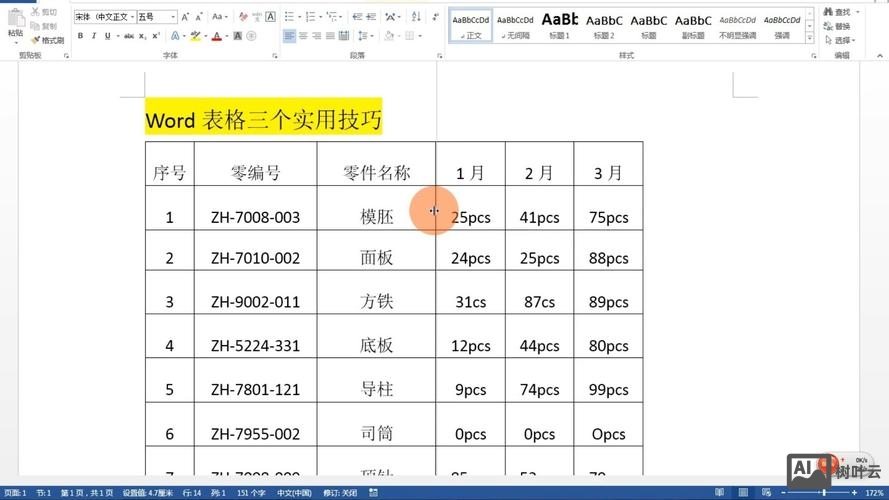Apply the 副标题 style
Viewport: 889px width, 500px height.
click(693, 26)
